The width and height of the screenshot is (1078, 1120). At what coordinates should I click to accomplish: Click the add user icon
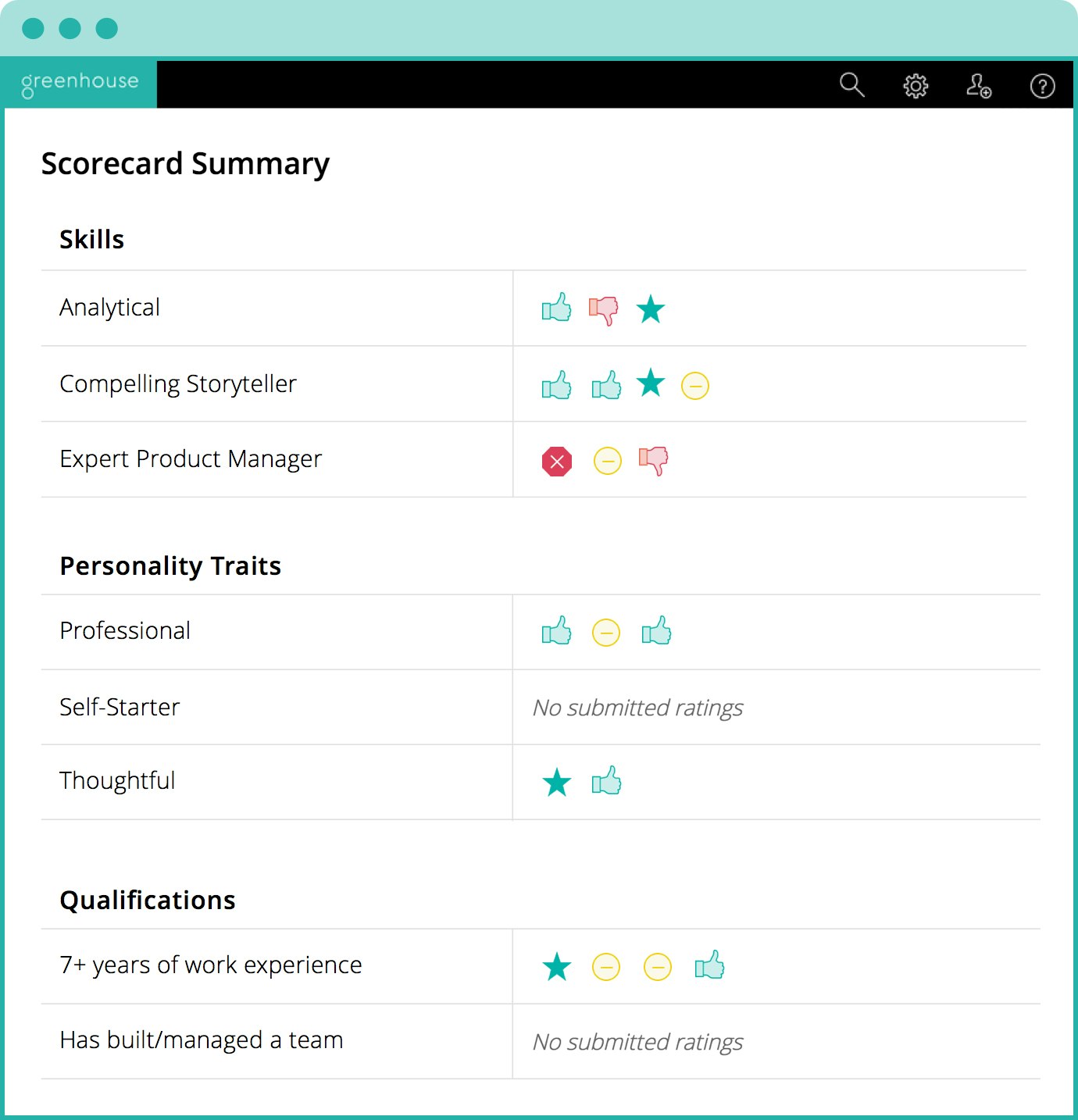tap(979, 85)
